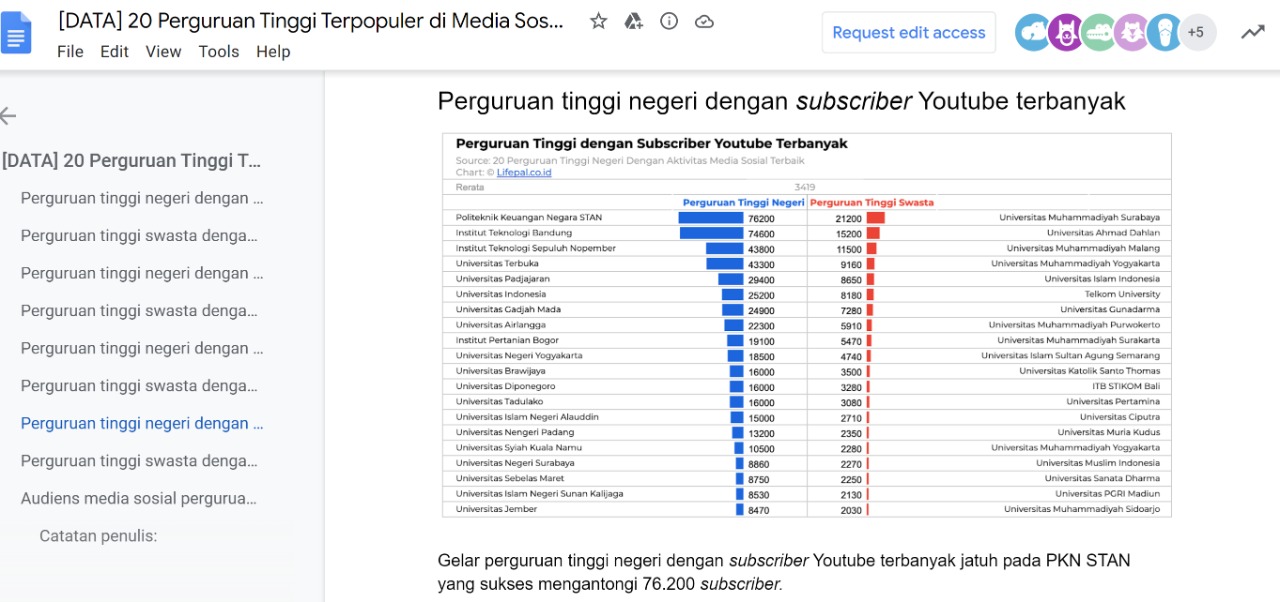
Task: Jump to Catatan penulis in the outline
Action: pos(97,535)
